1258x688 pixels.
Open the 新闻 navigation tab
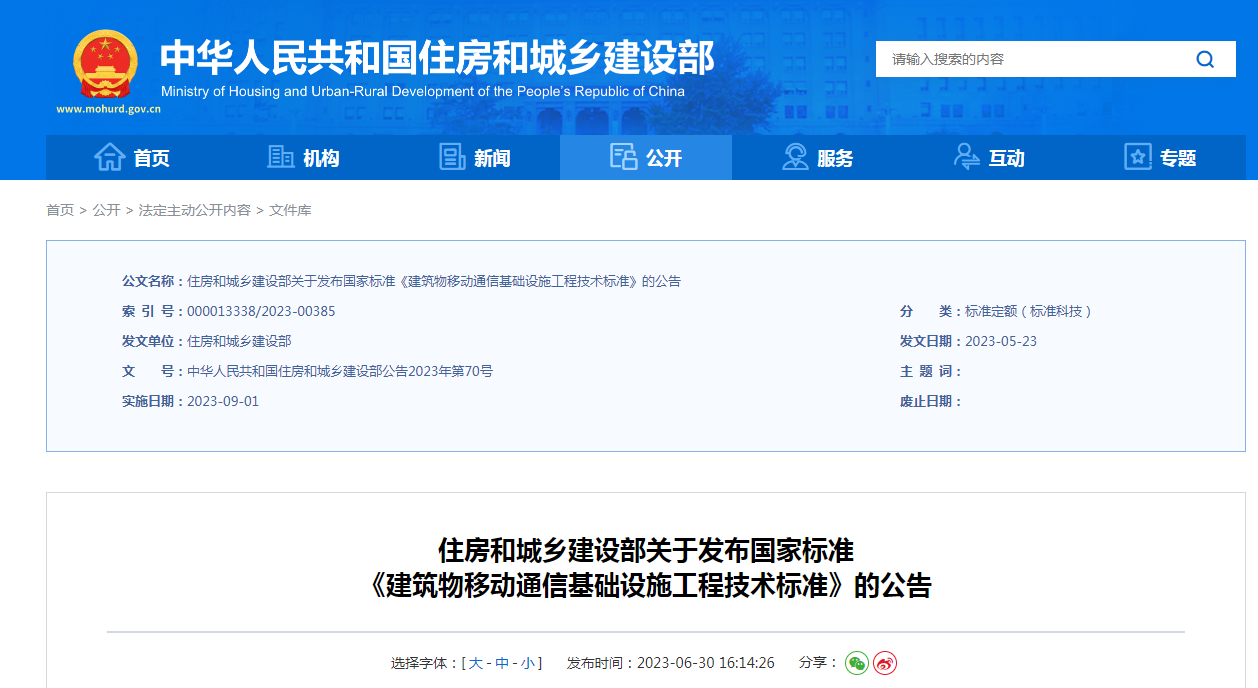coord(475,157)
